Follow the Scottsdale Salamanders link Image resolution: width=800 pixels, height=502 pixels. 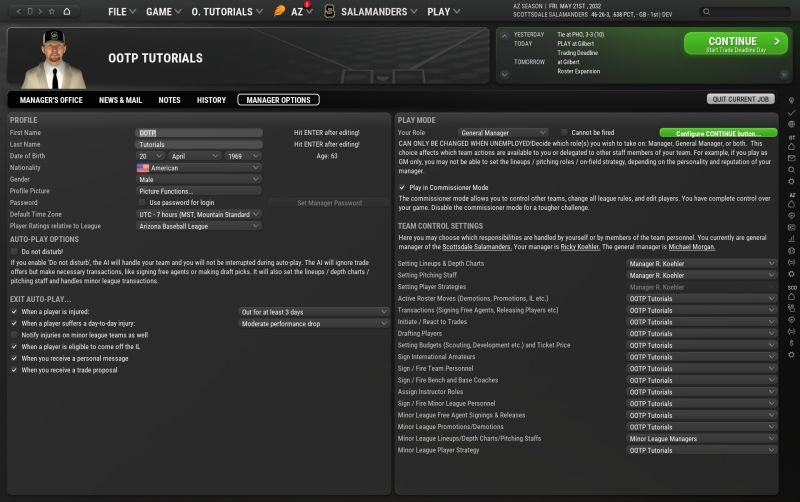(477, 247)
